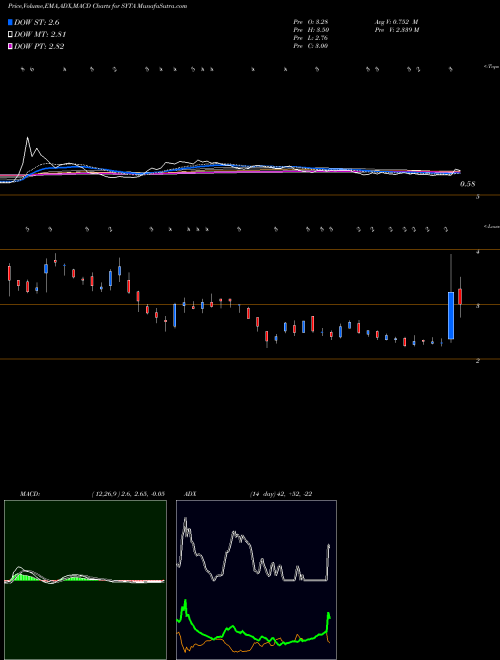Click the 0.58 value beside the EMA lines
The width and height of the screenshot is (500, 660).
(467, 184)
